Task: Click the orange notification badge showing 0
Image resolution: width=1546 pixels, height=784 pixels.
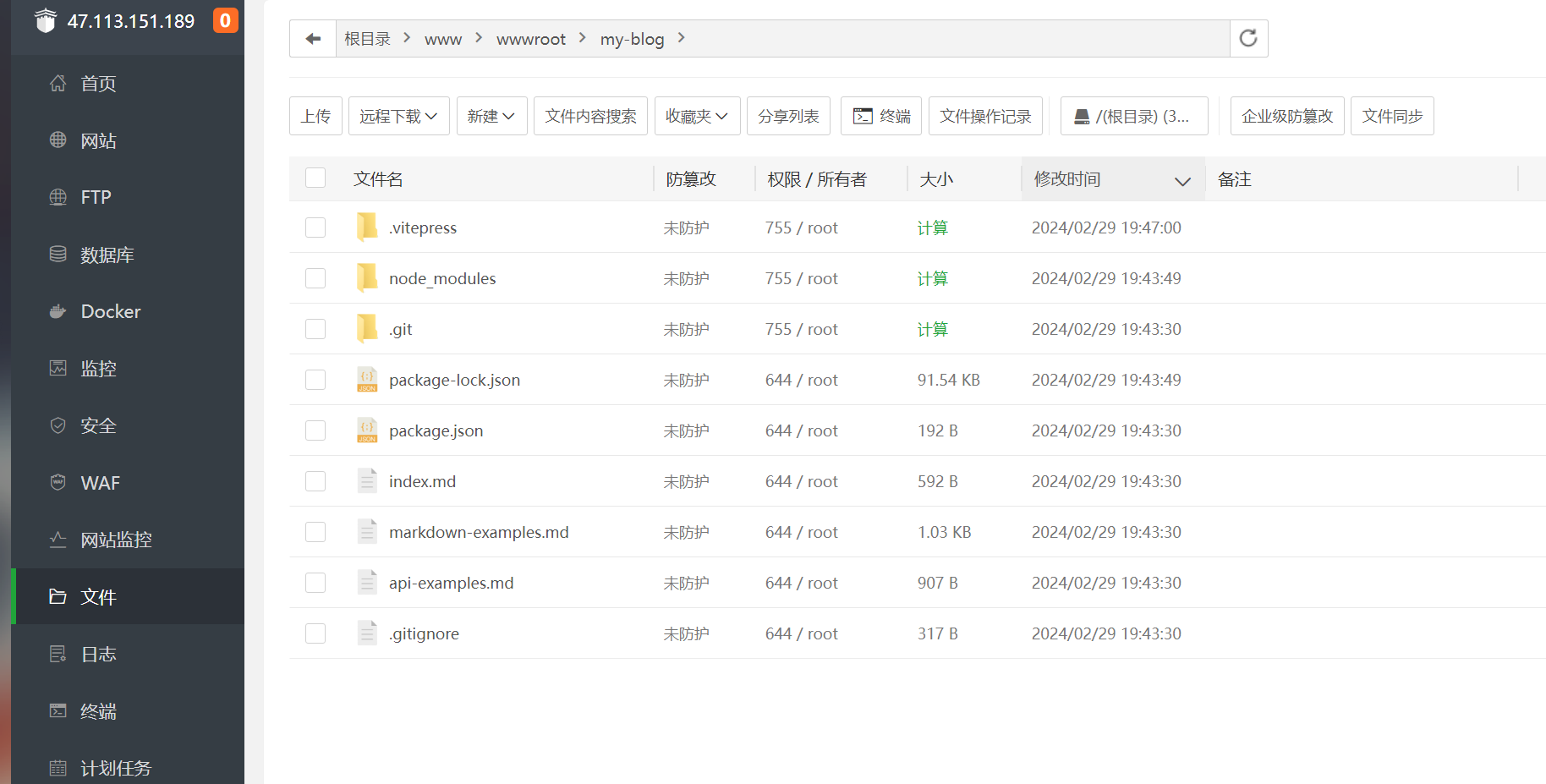Action: [225, 20]
